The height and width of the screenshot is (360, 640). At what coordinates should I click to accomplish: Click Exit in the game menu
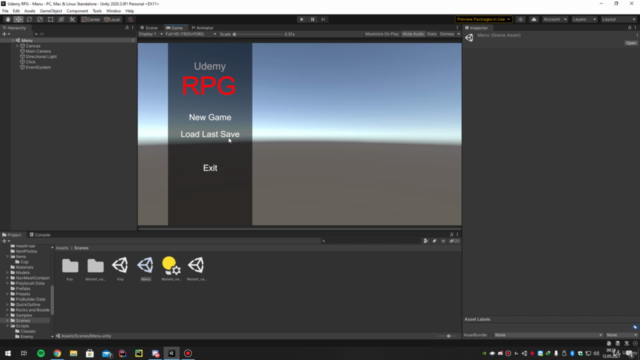coord(210,168)
